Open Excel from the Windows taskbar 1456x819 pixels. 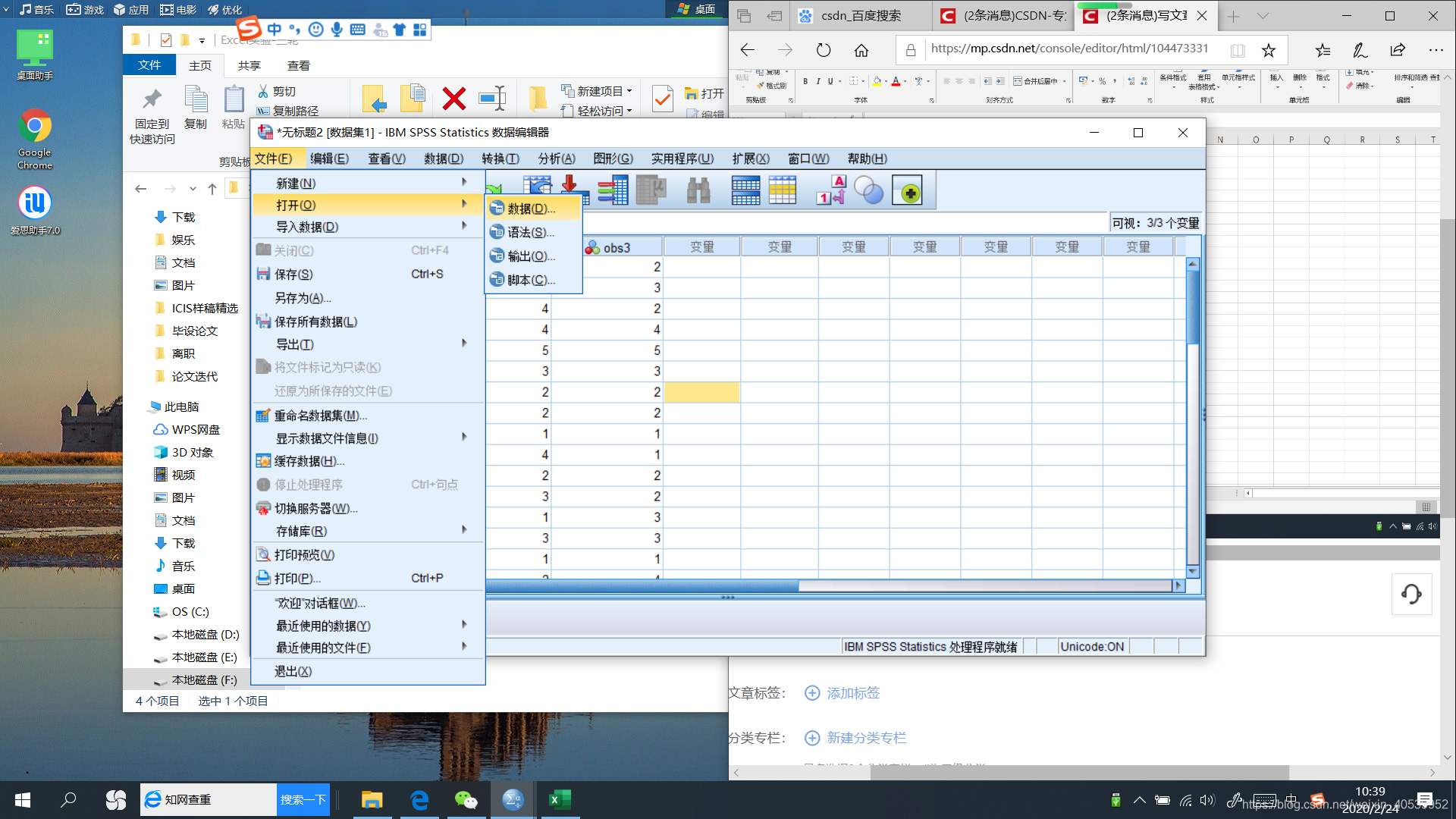pyautogui.click(x=560, y=799)
